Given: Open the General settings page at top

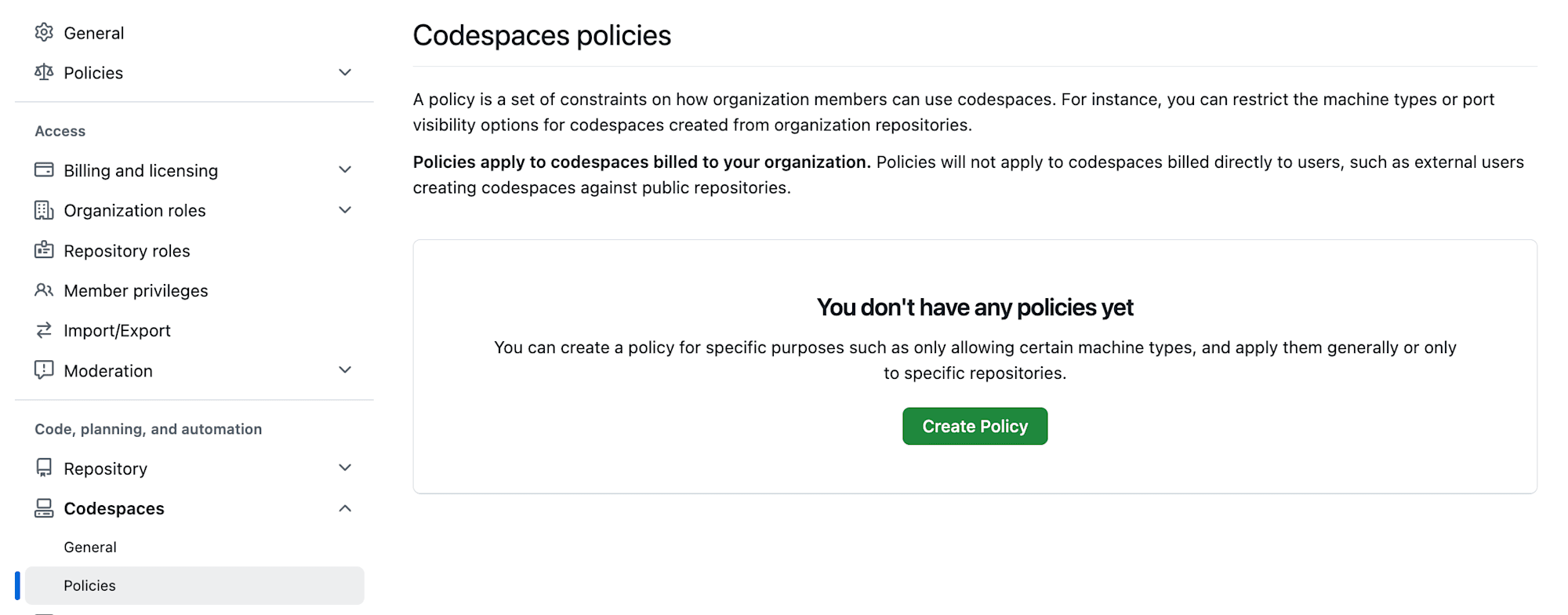Looking at the screenshot, I should coord(194,33).
